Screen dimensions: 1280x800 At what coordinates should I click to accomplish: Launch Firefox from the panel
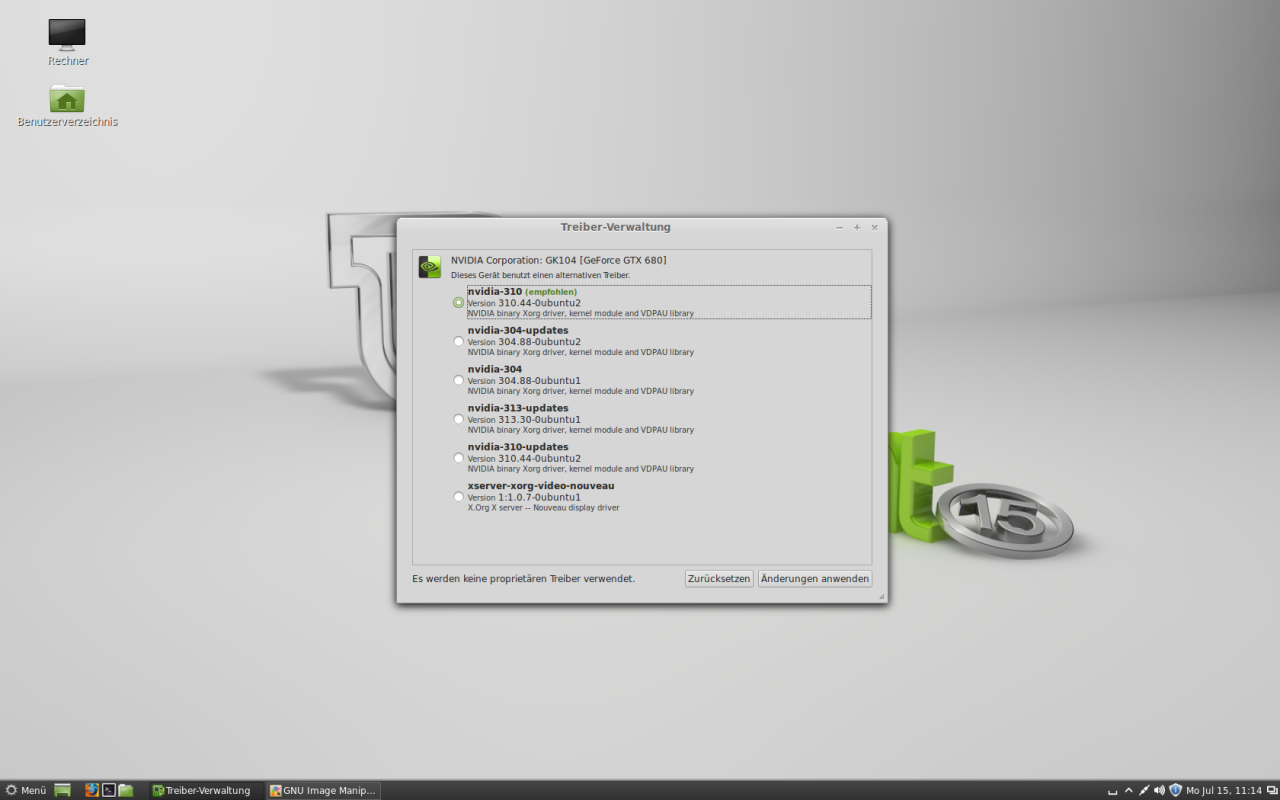[x=92, y=790]
